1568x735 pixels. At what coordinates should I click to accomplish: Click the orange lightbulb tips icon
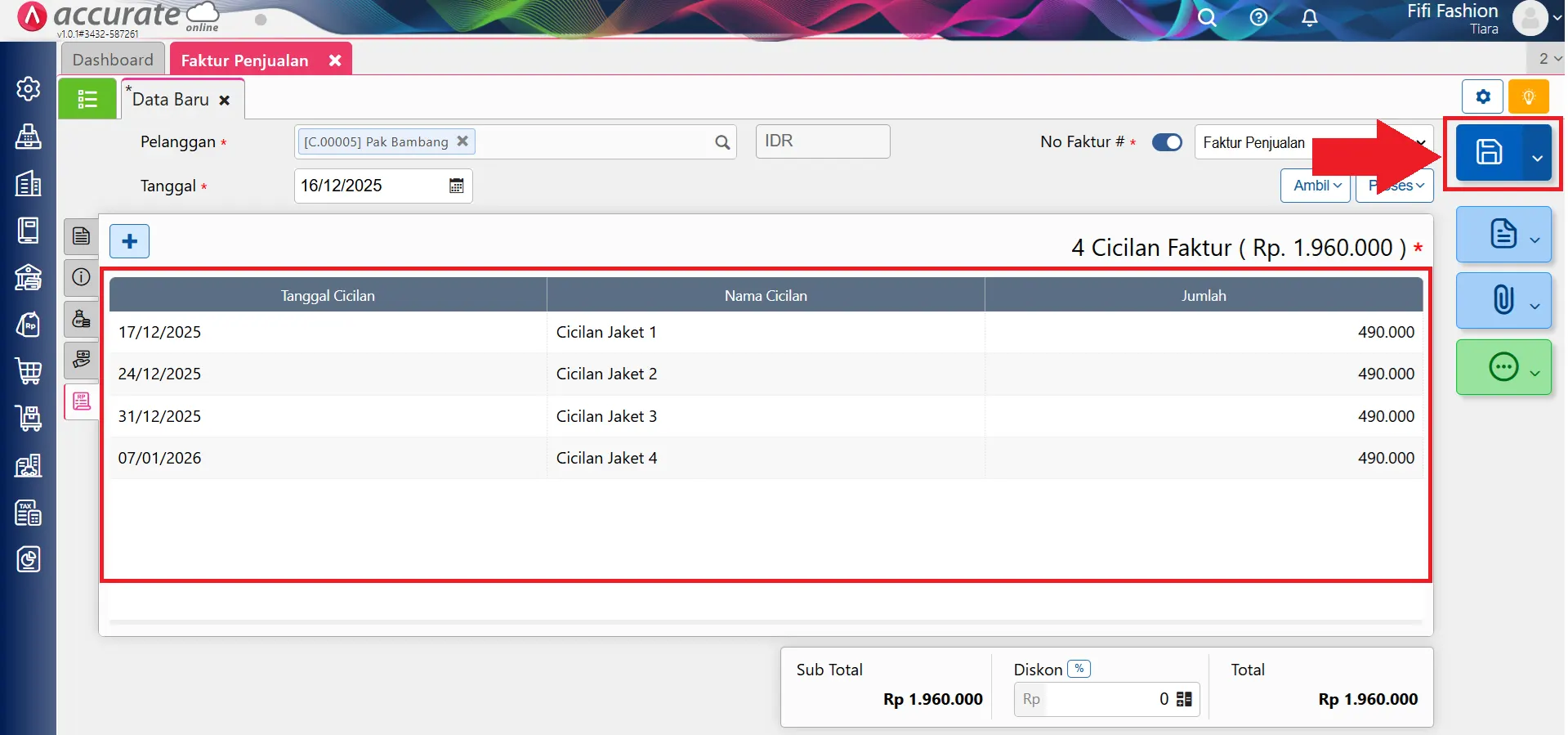click(1528, 97)
